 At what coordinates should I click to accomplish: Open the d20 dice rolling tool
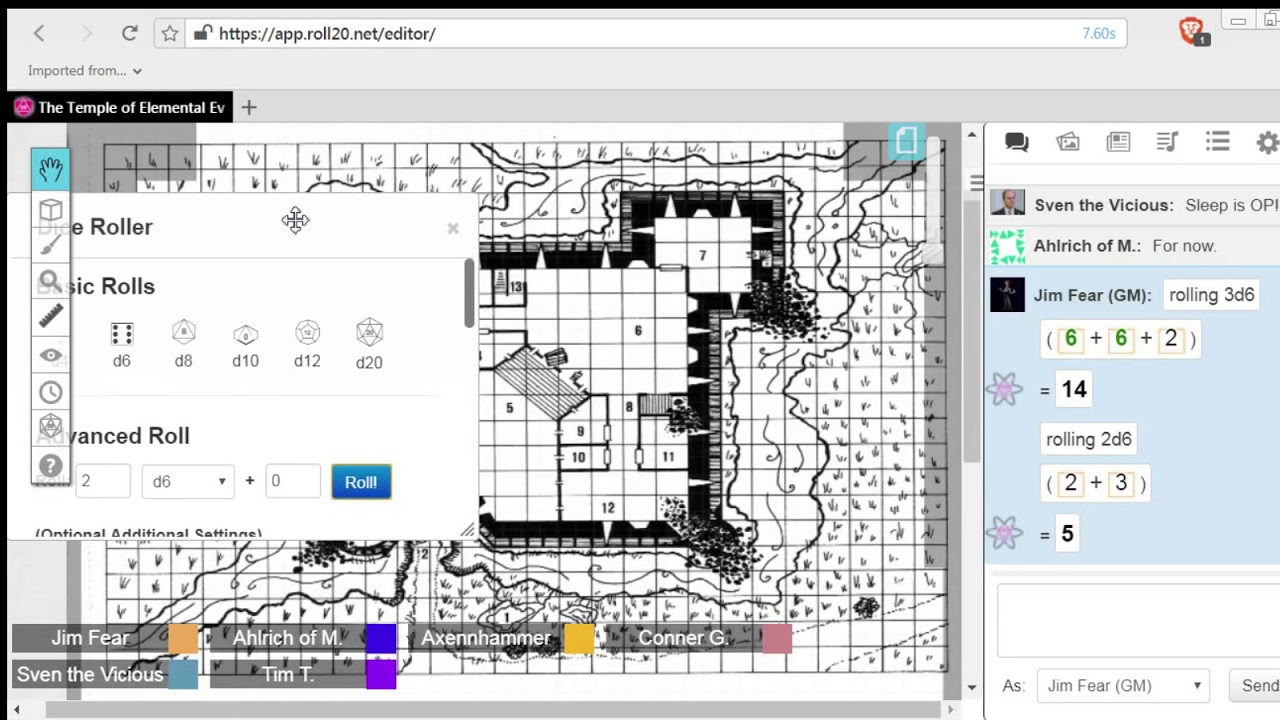[51, 428]
